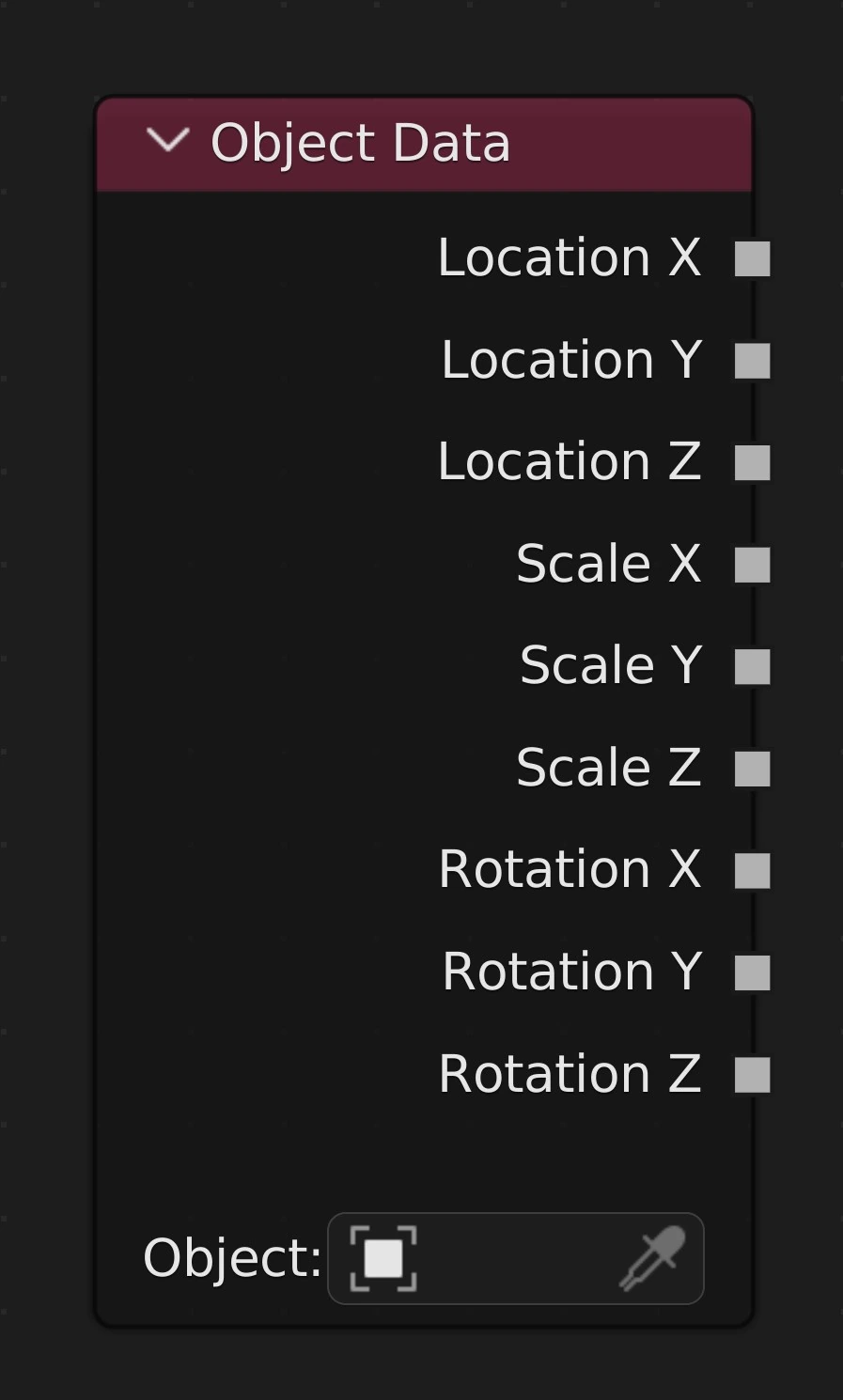
Task: Activate the eyedropper to pick an object
Action: 652,1258
